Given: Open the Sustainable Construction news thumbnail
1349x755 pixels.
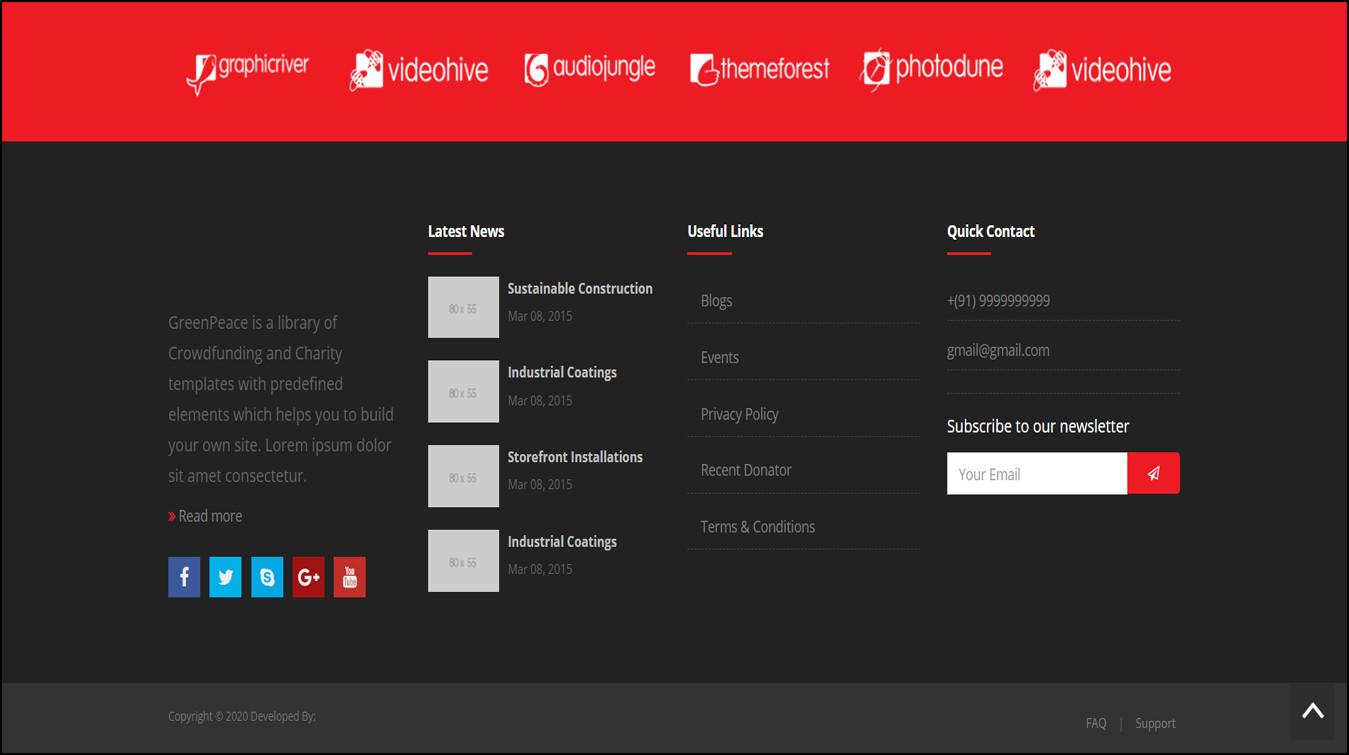Looking at the screenshot, I should tap(463, 307).
